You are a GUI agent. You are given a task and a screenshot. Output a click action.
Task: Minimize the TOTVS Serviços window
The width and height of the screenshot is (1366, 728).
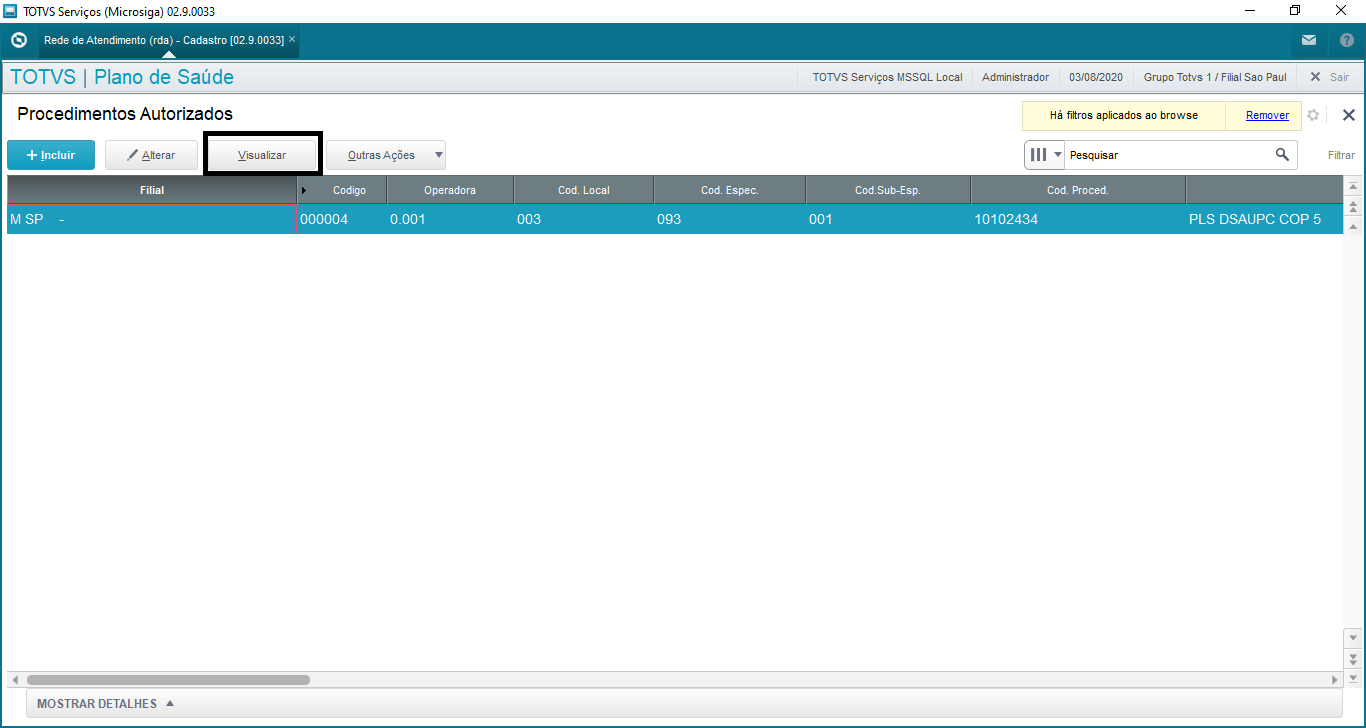coord(1250,11)
